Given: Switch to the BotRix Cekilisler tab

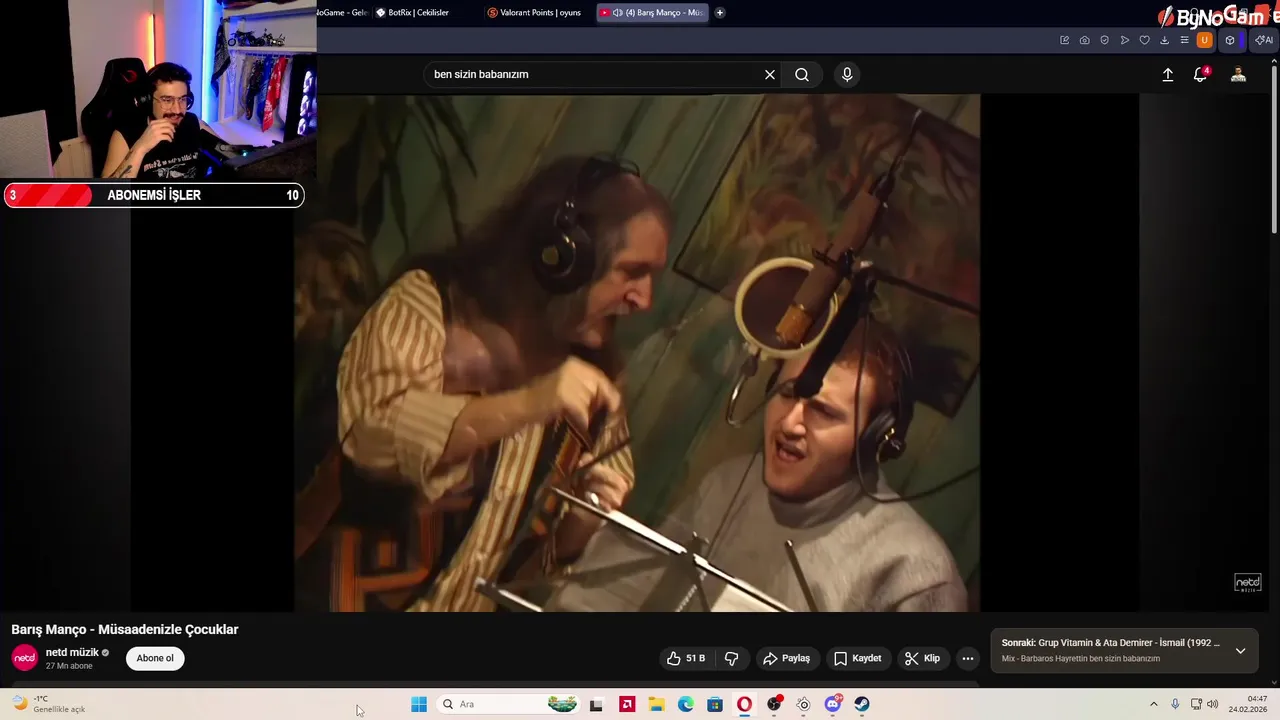Looking at the screenshot, I should click(413, 13).
